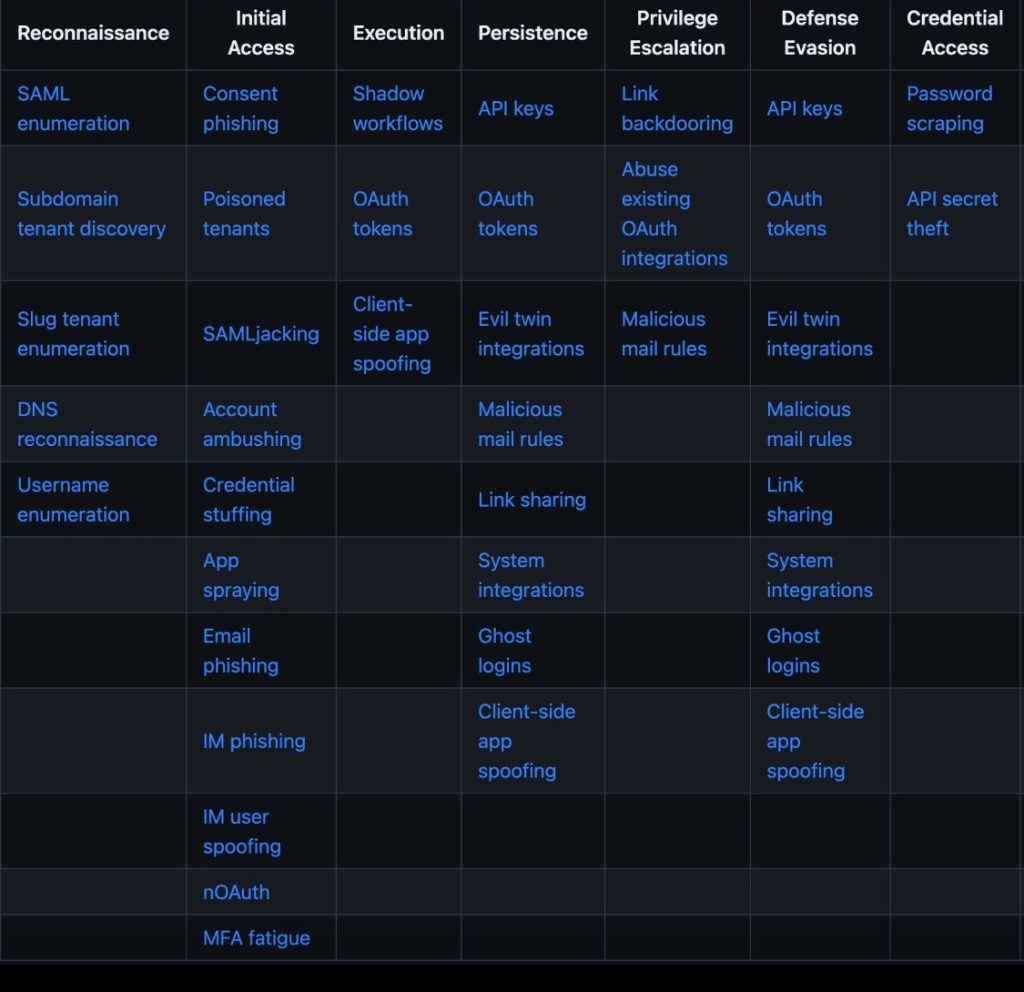Click the Execution column header

click(398, 33)
